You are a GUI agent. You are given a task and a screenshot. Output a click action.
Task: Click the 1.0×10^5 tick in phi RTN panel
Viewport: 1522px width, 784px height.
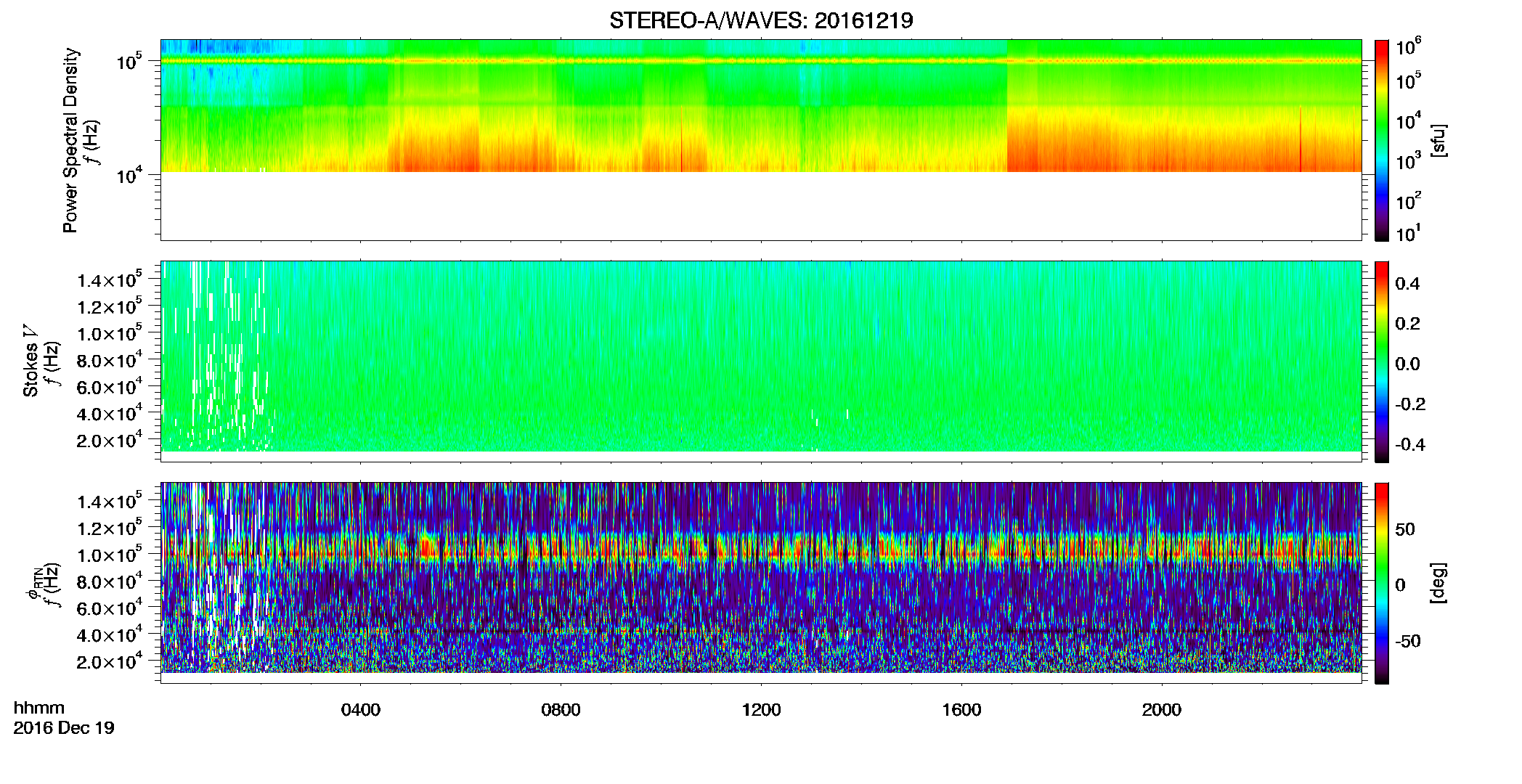pos(109,555)
